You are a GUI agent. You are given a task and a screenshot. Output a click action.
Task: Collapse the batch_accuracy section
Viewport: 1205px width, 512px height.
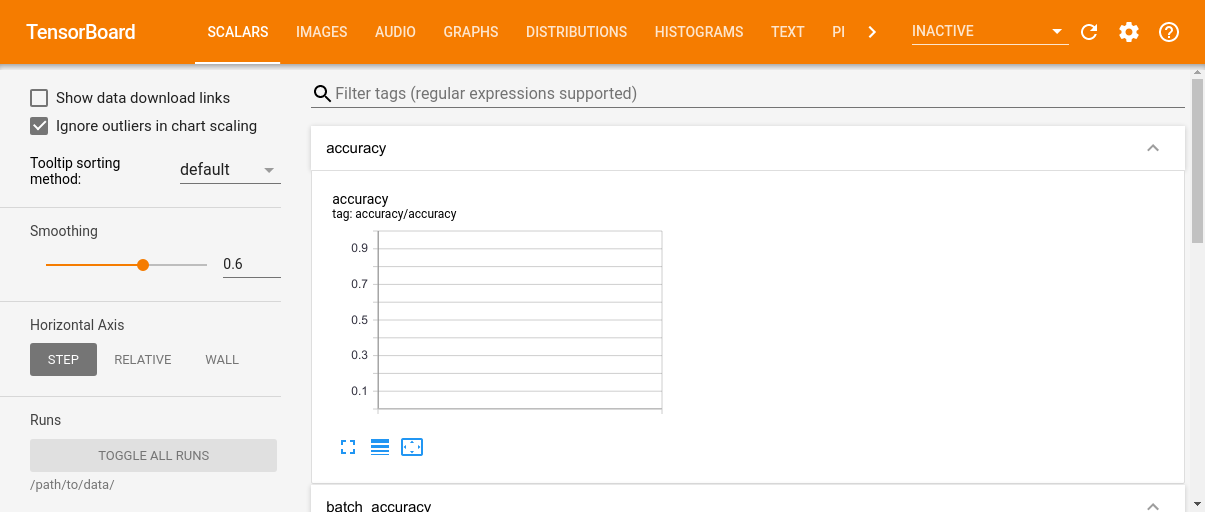click(x=1152, y=506)
